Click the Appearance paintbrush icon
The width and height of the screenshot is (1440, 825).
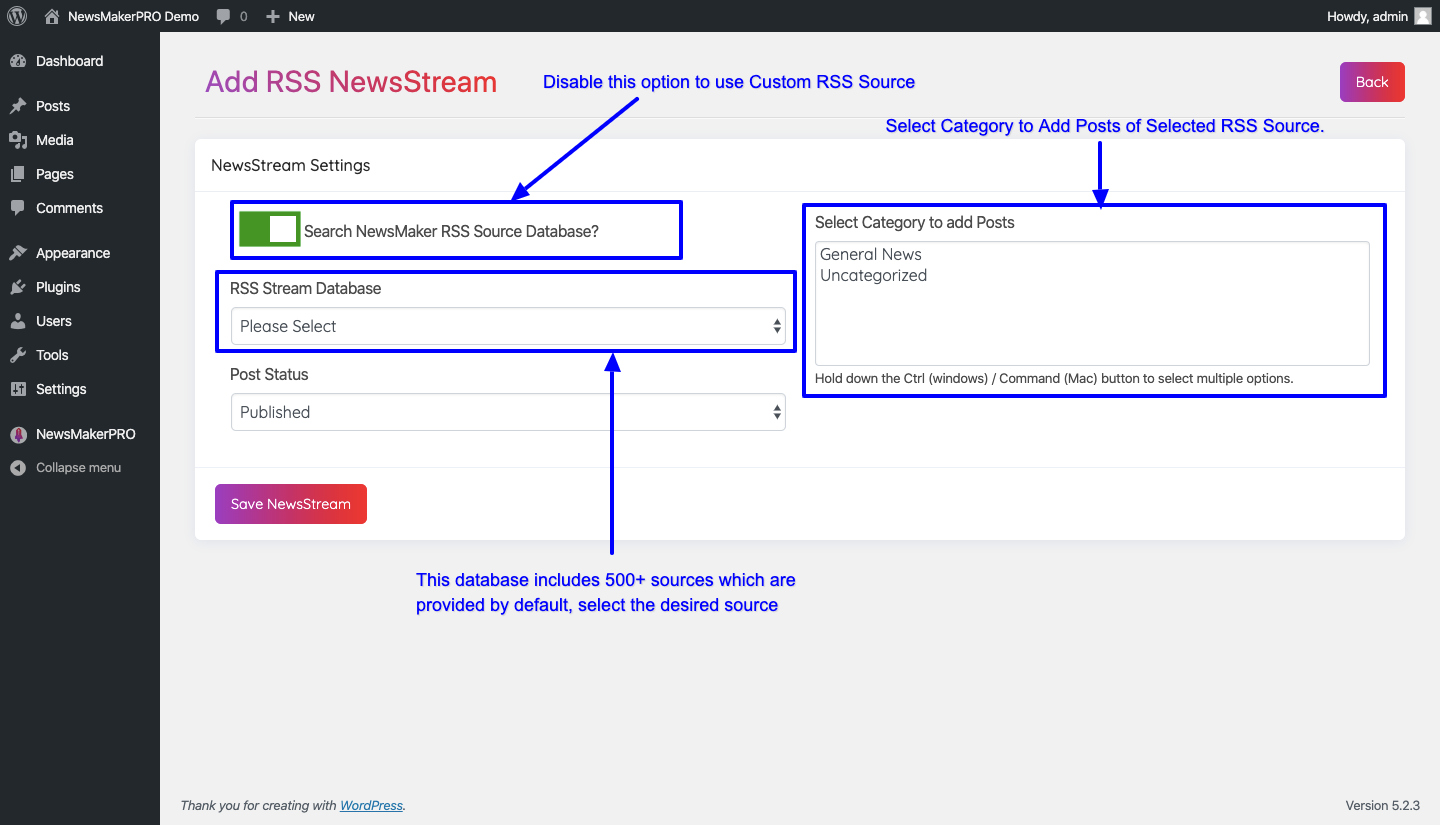[x=18, y=253]
